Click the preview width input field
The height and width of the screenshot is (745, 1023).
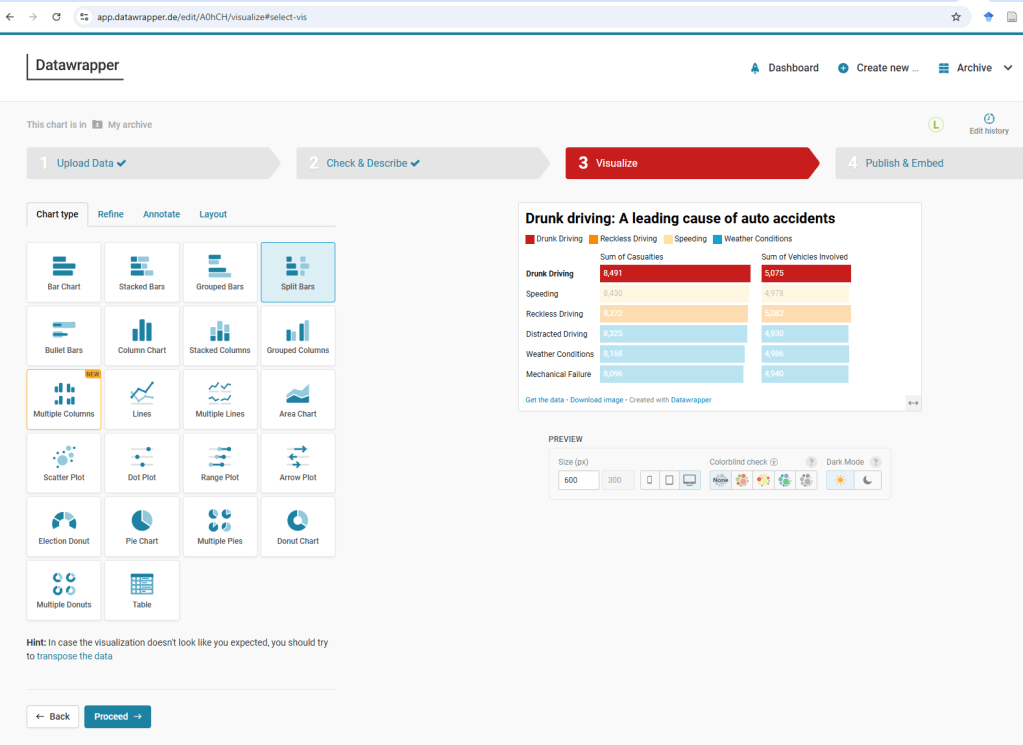point(579,480)
